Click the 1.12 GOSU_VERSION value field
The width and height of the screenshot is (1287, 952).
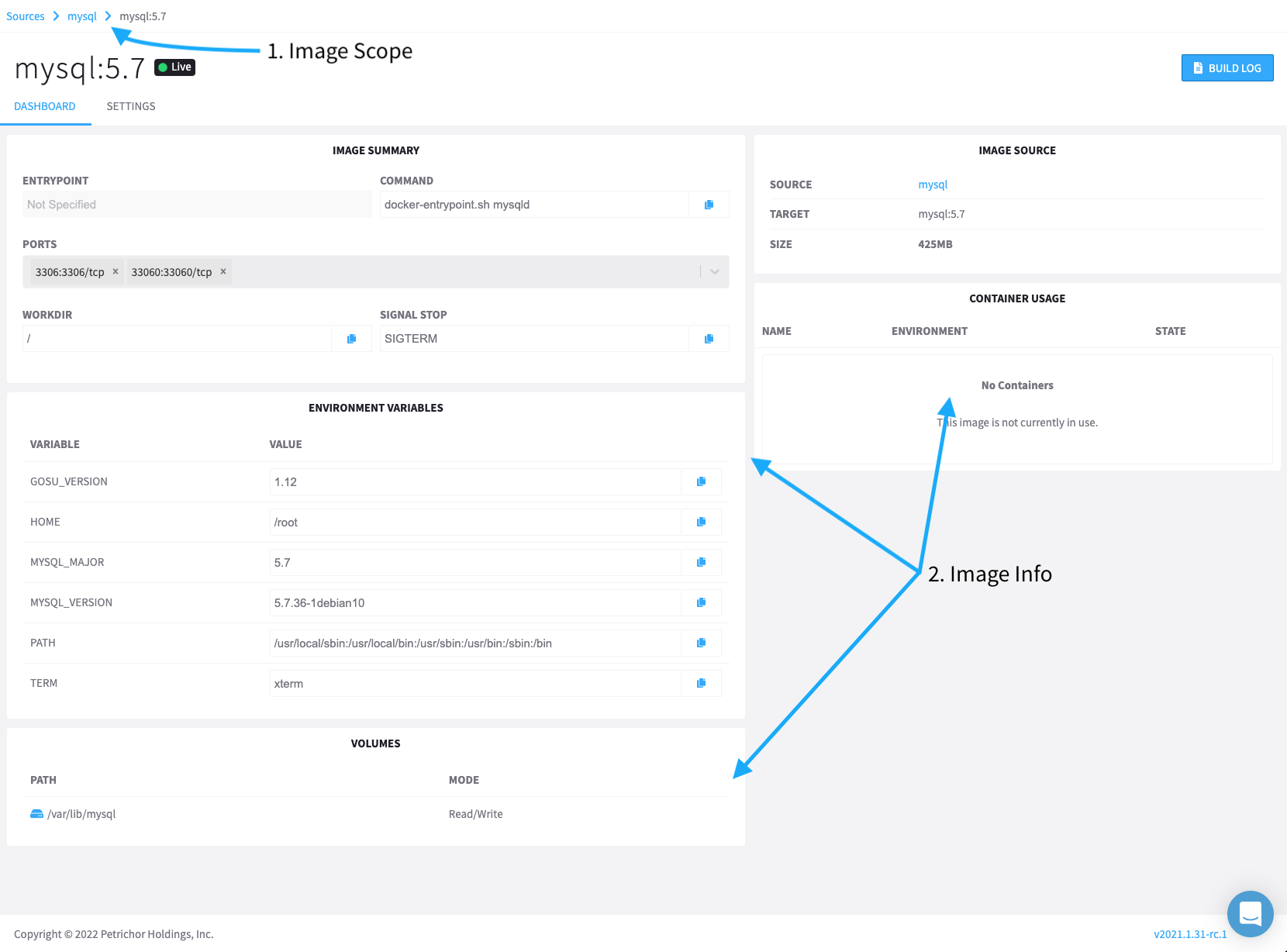(475, 481)
